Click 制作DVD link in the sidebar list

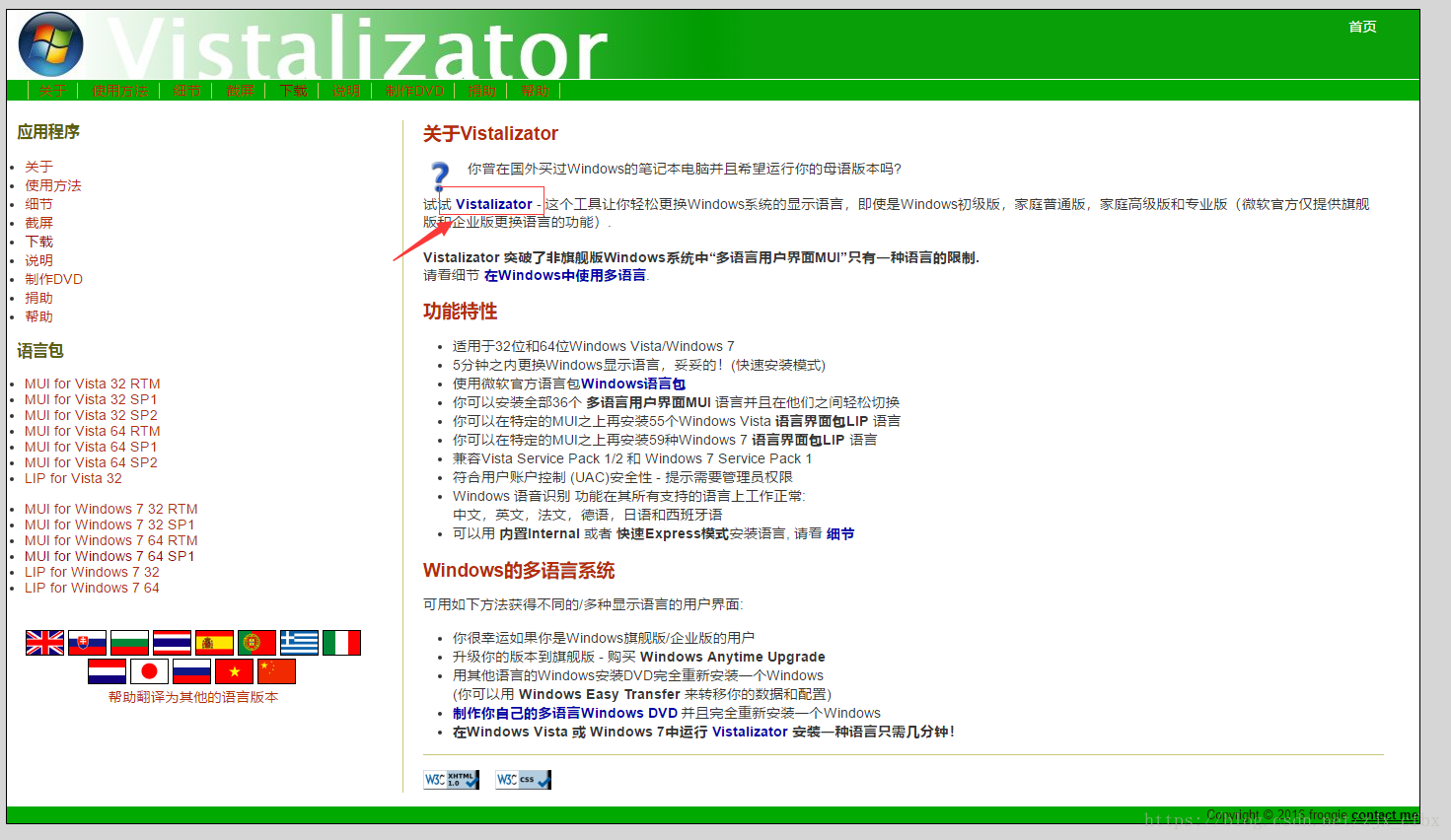tap(53, 279)
